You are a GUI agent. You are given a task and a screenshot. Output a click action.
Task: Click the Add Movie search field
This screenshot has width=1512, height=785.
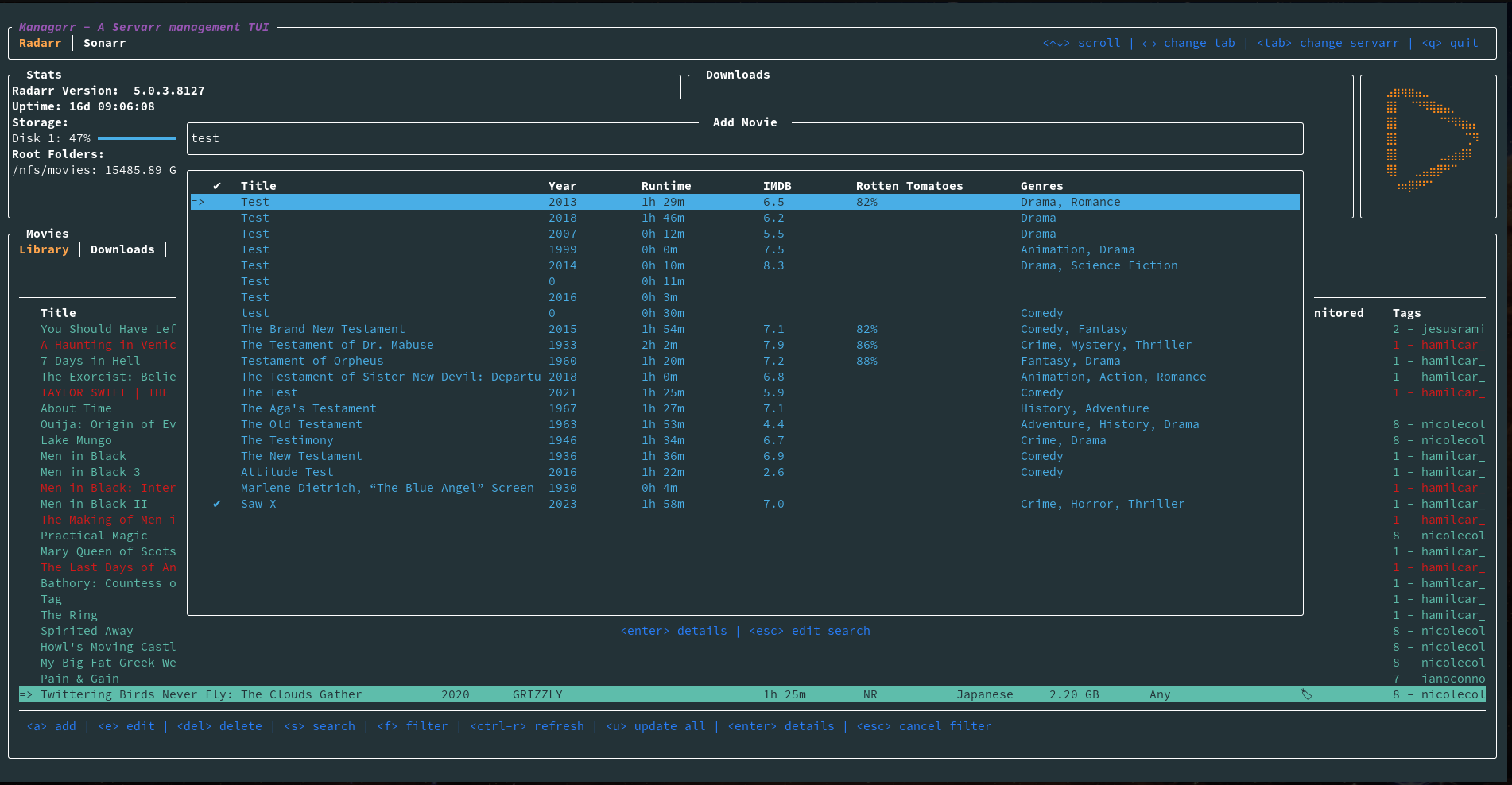pyautogui.click(x=744, y=138)
